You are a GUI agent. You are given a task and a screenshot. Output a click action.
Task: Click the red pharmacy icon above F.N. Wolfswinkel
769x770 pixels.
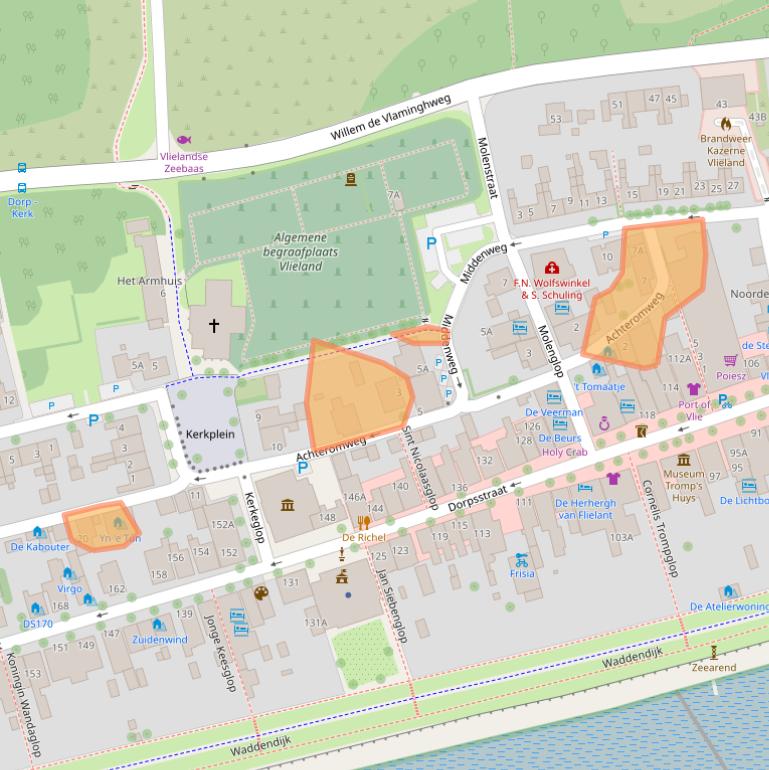point(550,267)
